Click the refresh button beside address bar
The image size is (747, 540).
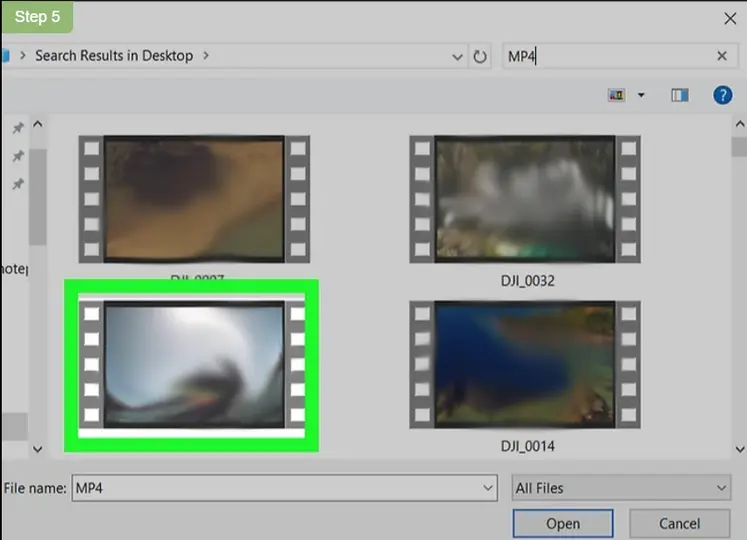point(481,56)
